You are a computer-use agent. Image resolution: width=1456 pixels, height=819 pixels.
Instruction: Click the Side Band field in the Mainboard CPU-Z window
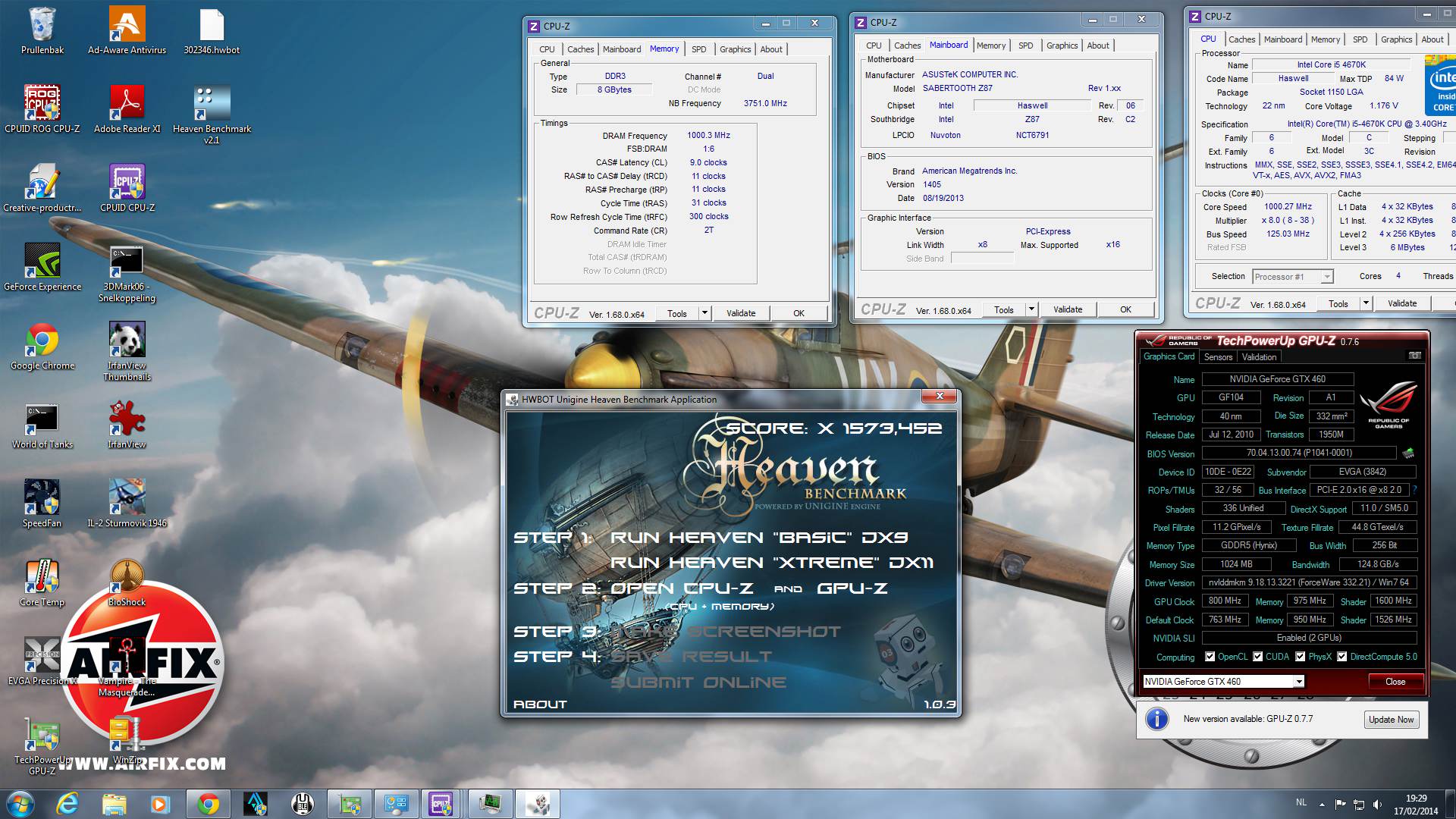[x=982, y=259]
